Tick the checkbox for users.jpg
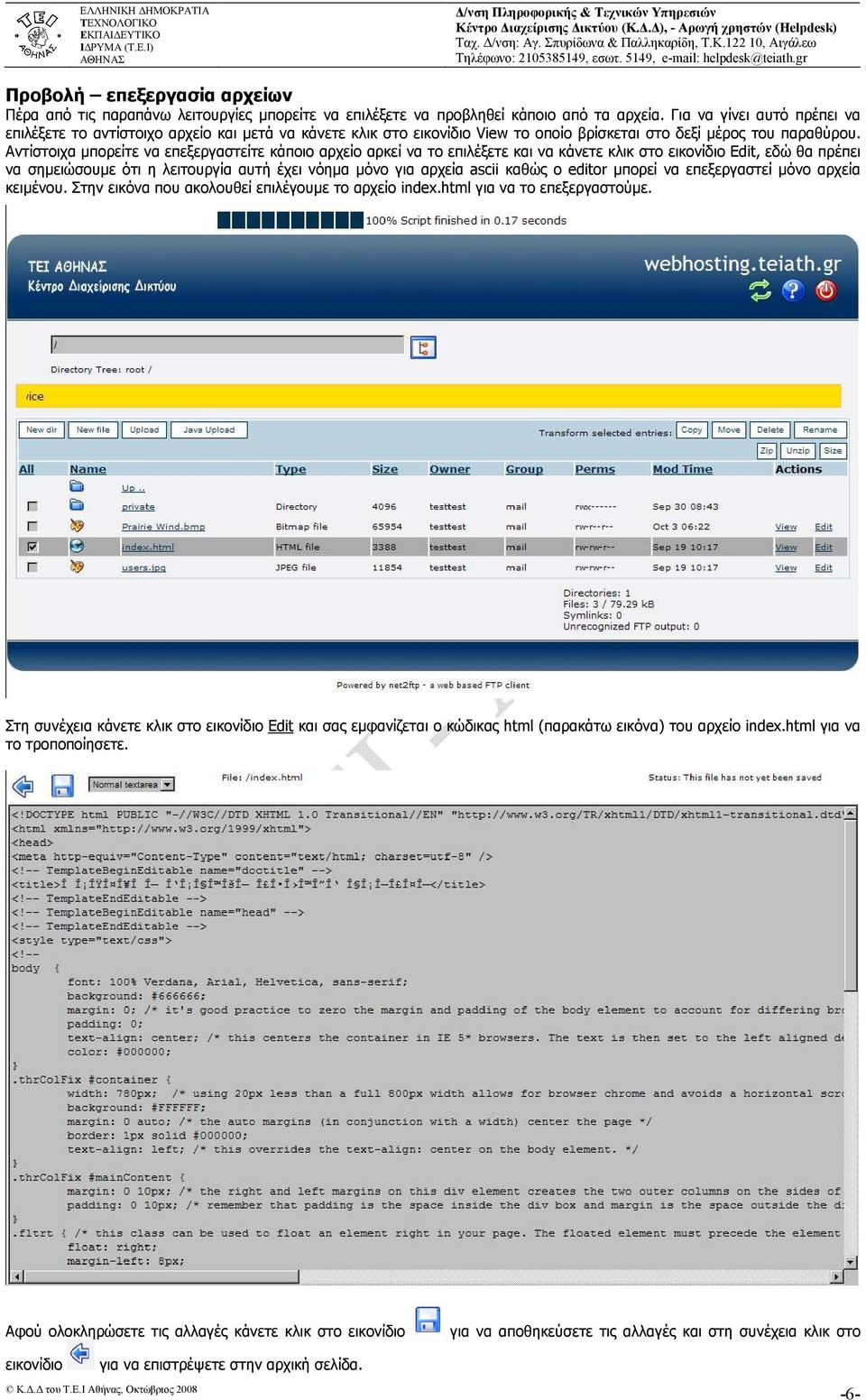 pyautogui.click(x=32, y=567)
